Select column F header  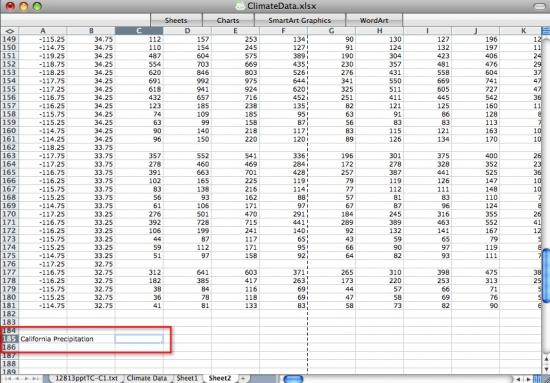tap(283, 31)
